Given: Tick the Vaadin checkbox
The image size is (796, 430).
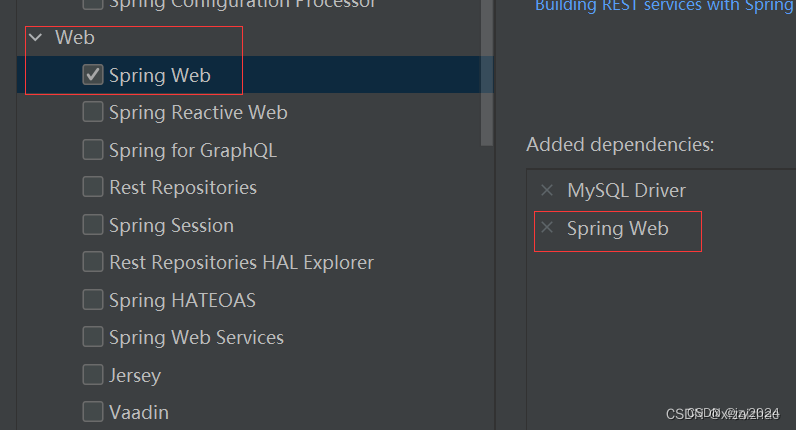Looking at the screenshot, I should pos(93,412).
